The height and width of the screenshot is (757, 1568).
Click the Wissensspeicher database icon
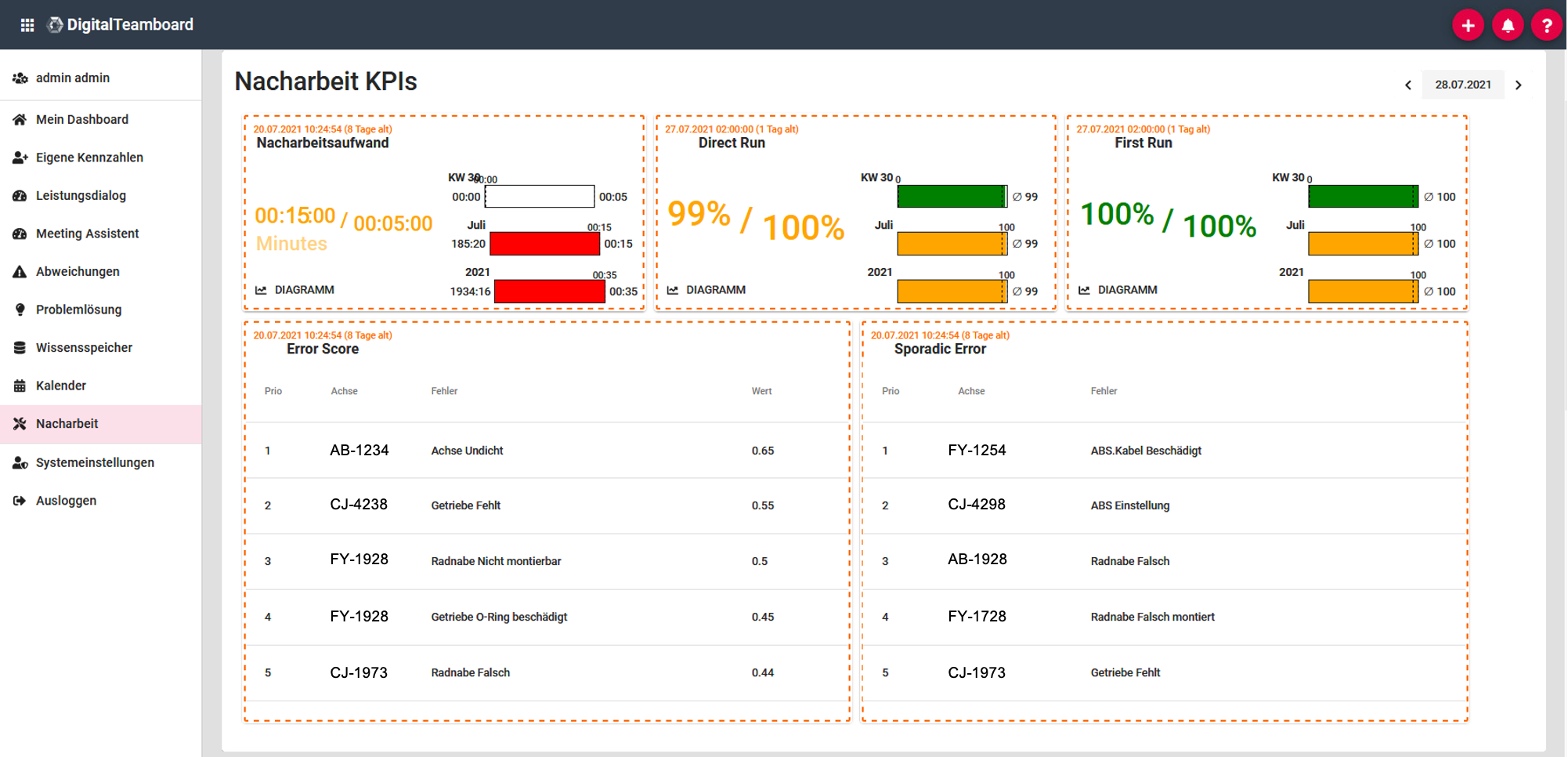[20, 348]
